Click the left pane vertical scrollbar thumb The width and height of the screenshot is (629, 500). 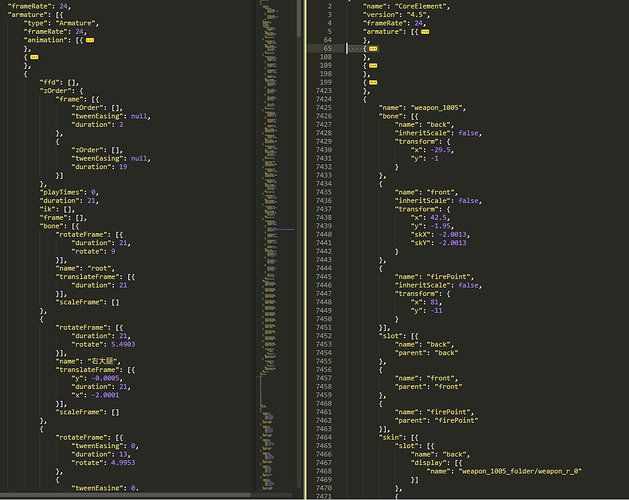point(299,18)
